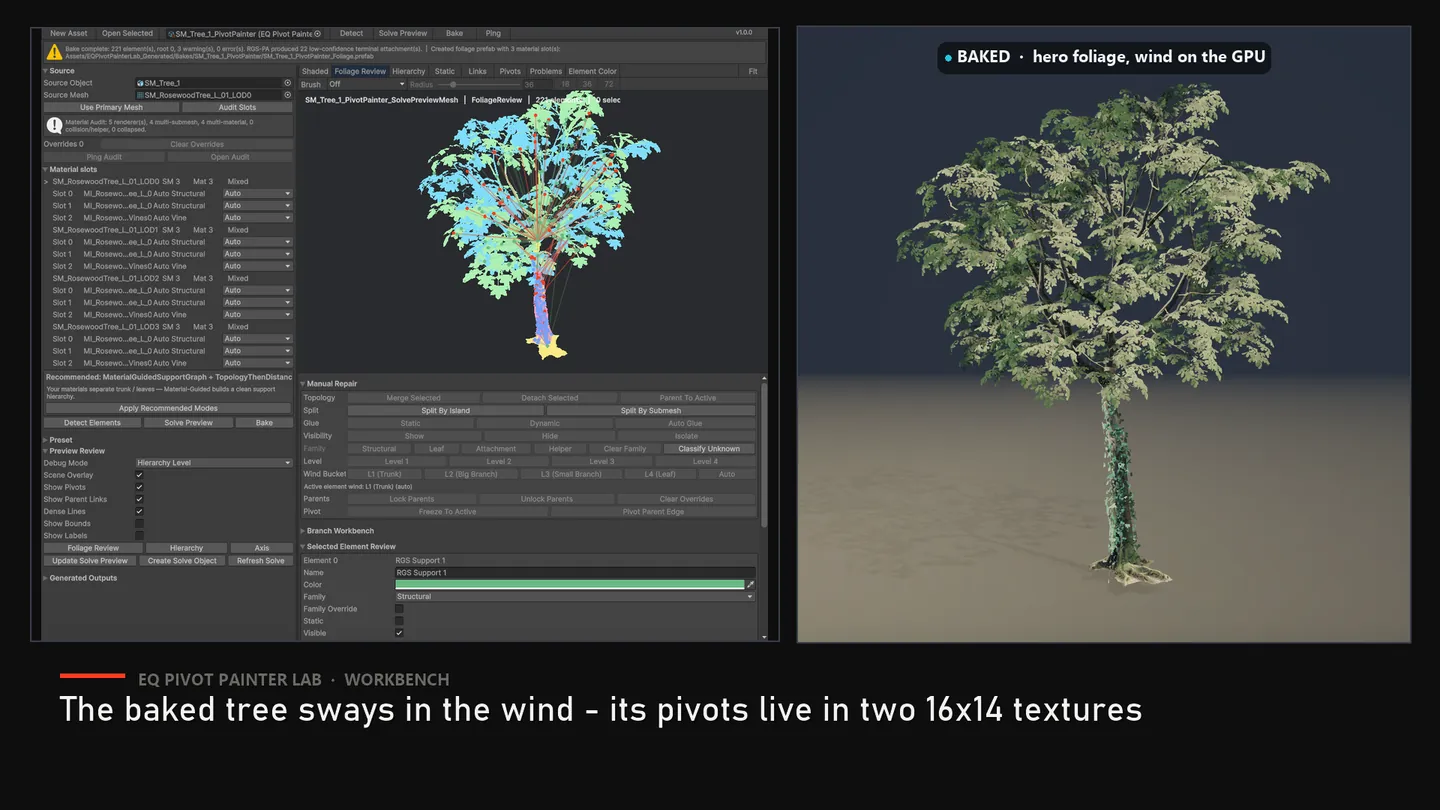This screenshot has height=810, width=1440.
Task: Open the object picker for Source Mesh
Action: [288, 95]
